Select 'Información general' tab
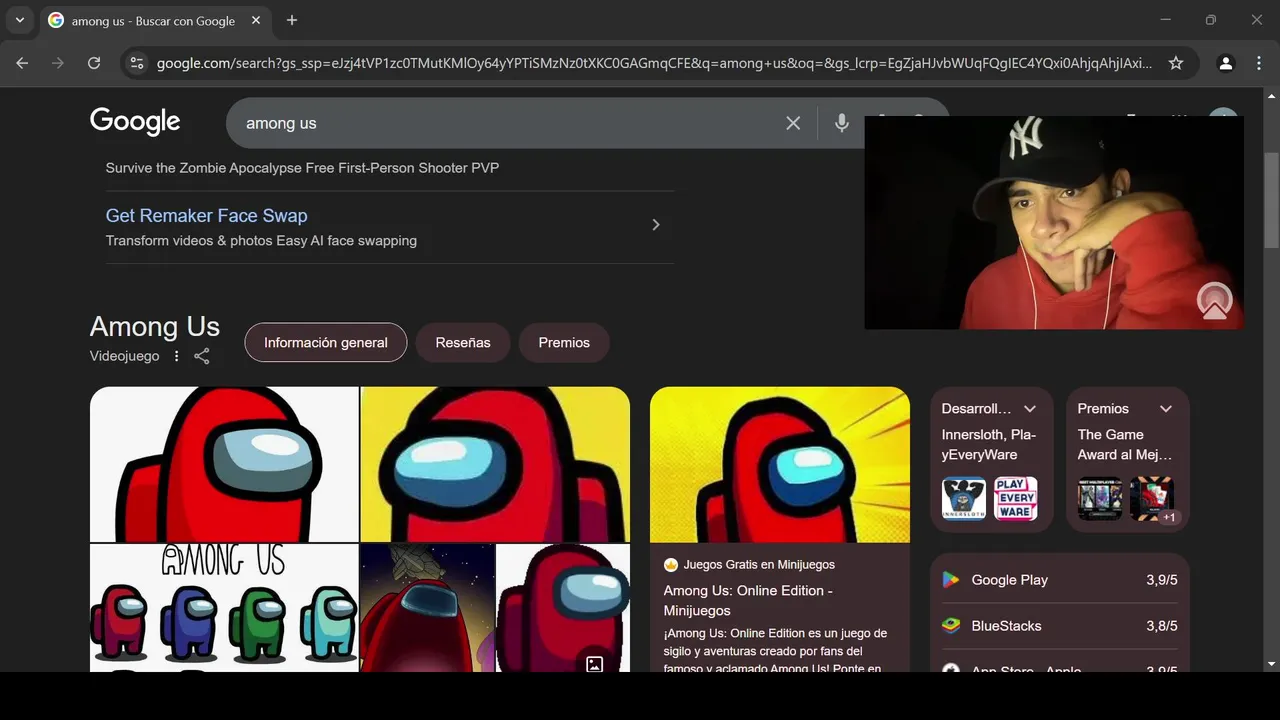Screen dimensions: 1280x720 (x=326, y=342)
